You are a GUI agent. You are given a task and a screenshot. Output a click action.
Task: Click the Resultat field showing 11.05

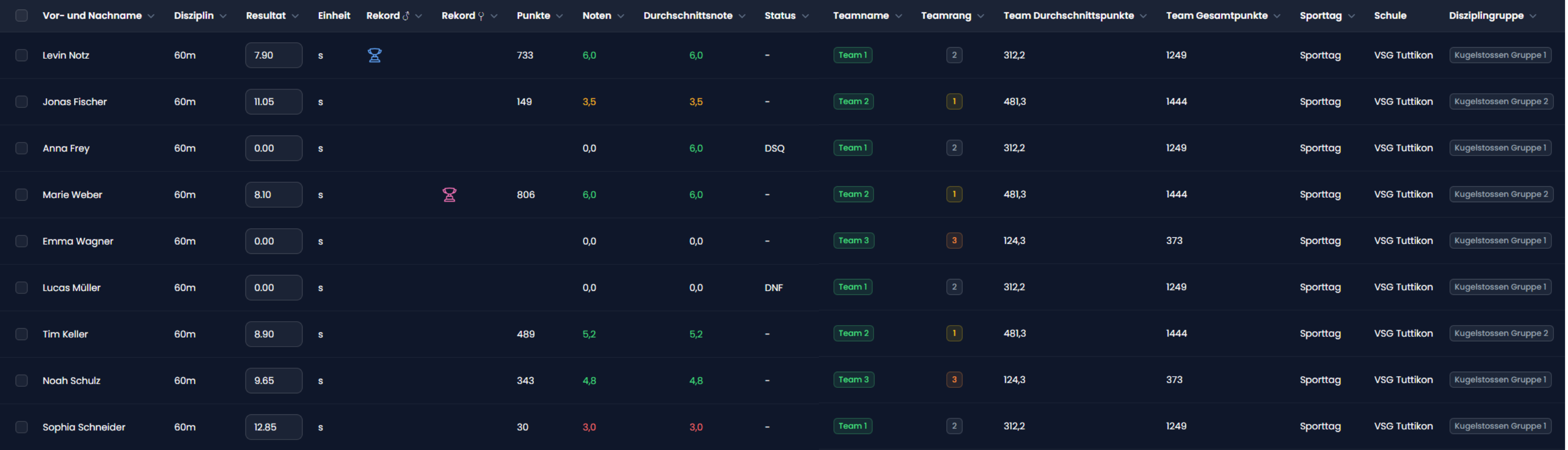273,102
